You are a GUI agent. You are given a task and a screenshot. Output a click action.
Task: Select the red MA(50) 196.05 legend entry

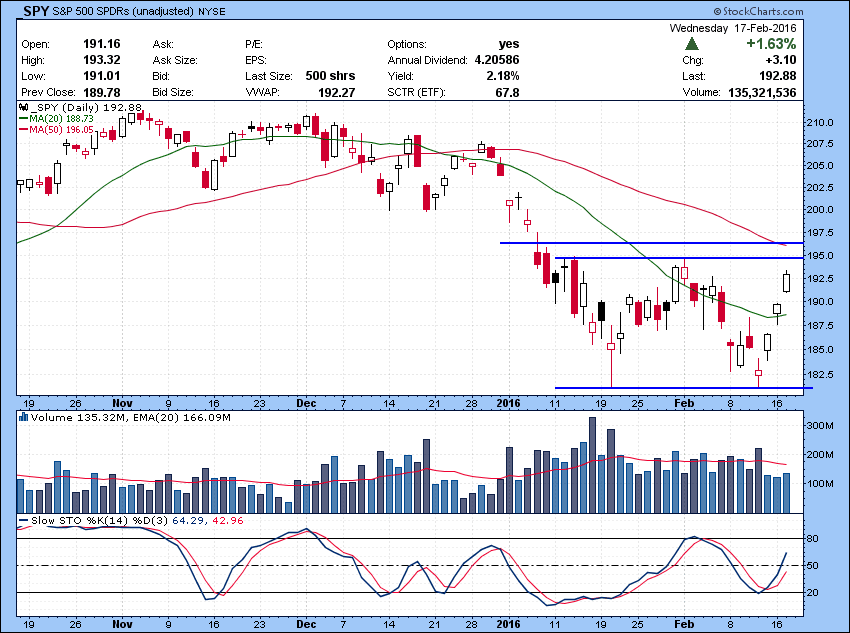[56, 130]
